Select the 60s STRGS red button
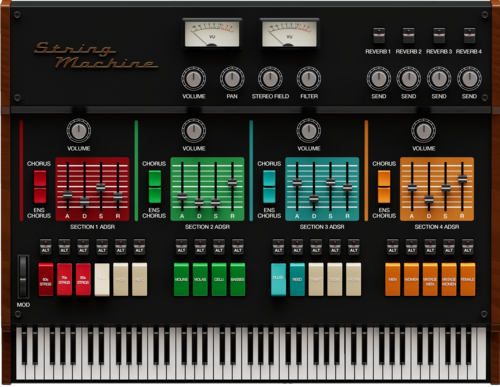Image resolution: width=500 pixels, height=387 pixels. click(46, 279)
